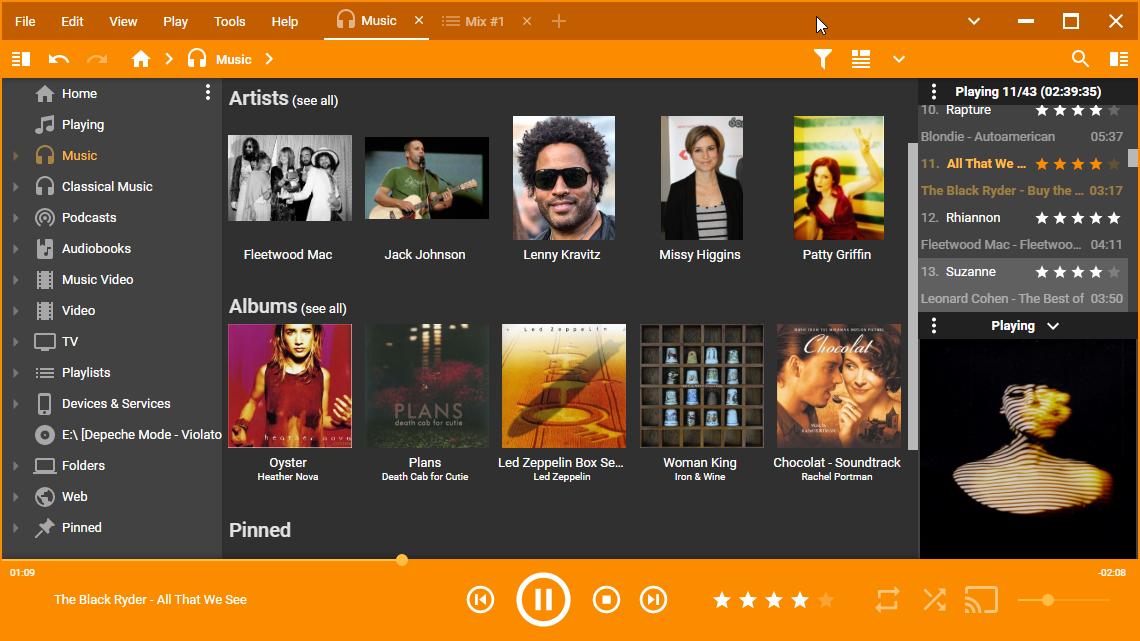Toggle the left sidebar panel icon
This screenshot has height=641, width=1140.
(21, 59)
